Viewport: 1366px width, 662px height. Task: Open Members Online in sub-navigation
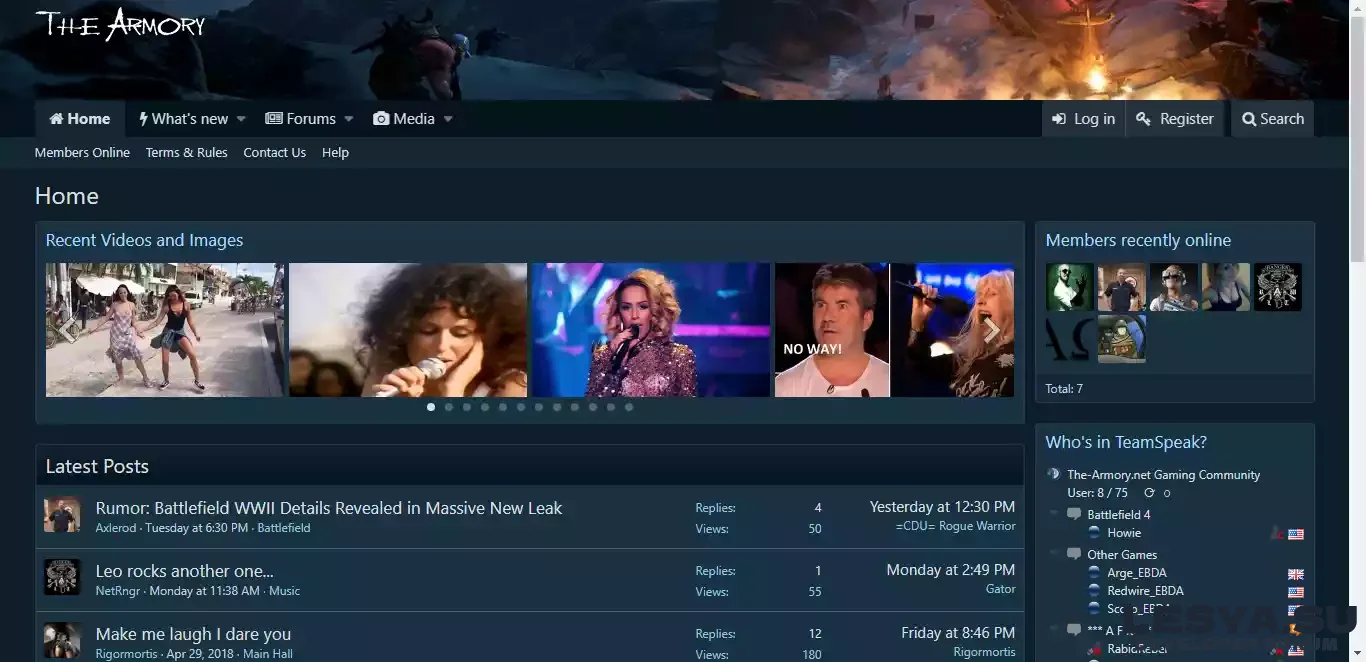click(82, 153)
